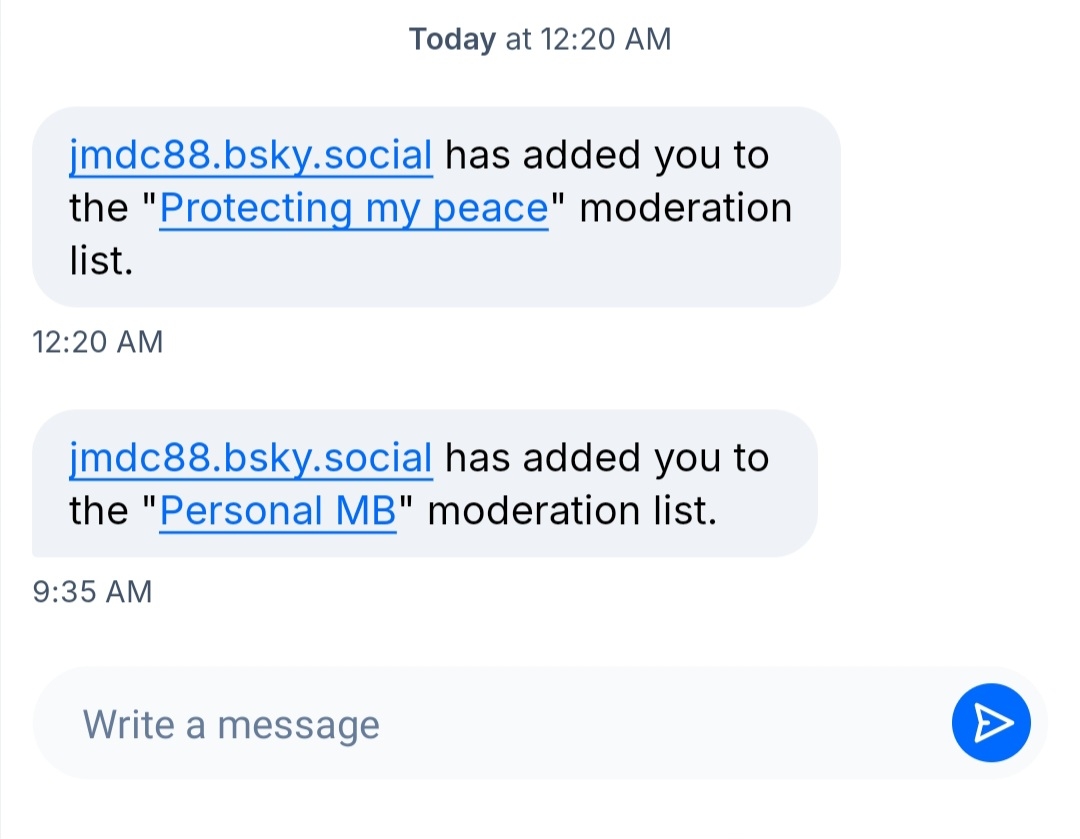This screenshot has height=839, width=1080.
Task: Click "the" before the "Protecting my peace" link
Action: [99, 208]
